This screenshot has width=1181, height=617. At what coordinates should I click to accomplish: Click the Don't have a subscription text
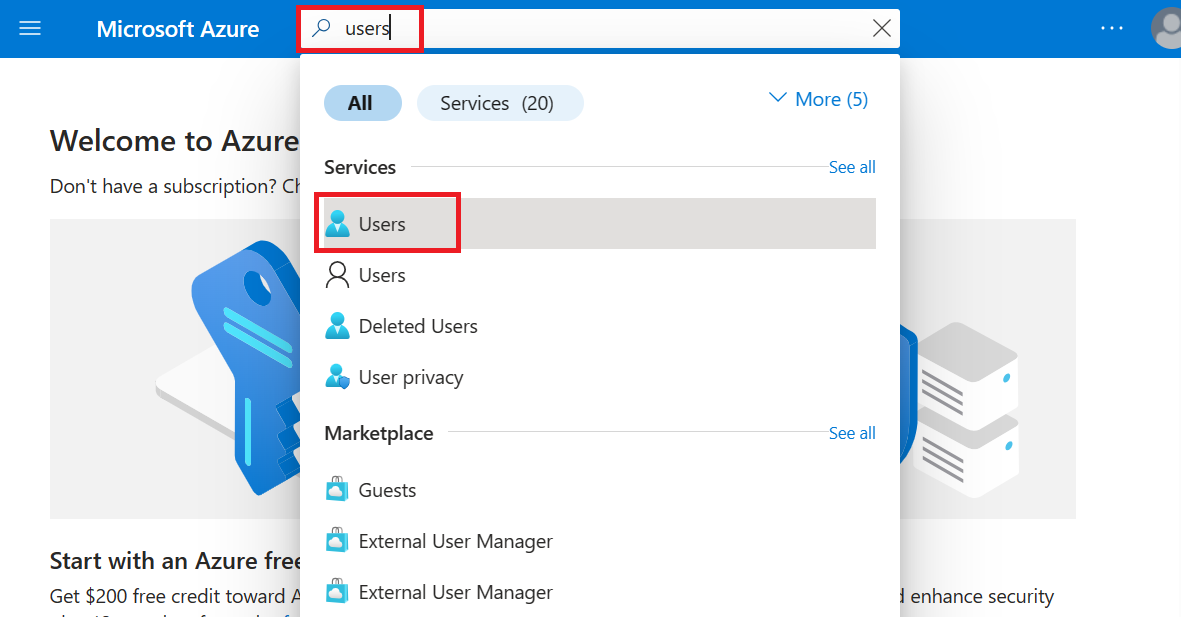click(175, 186)
